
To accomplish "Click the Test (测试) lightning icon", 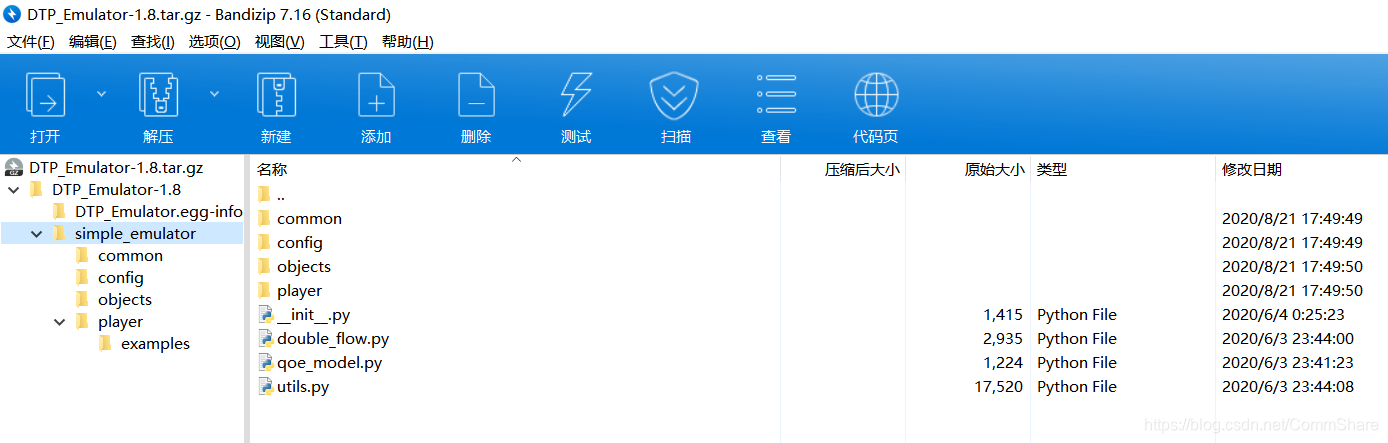I will [576, 95].
